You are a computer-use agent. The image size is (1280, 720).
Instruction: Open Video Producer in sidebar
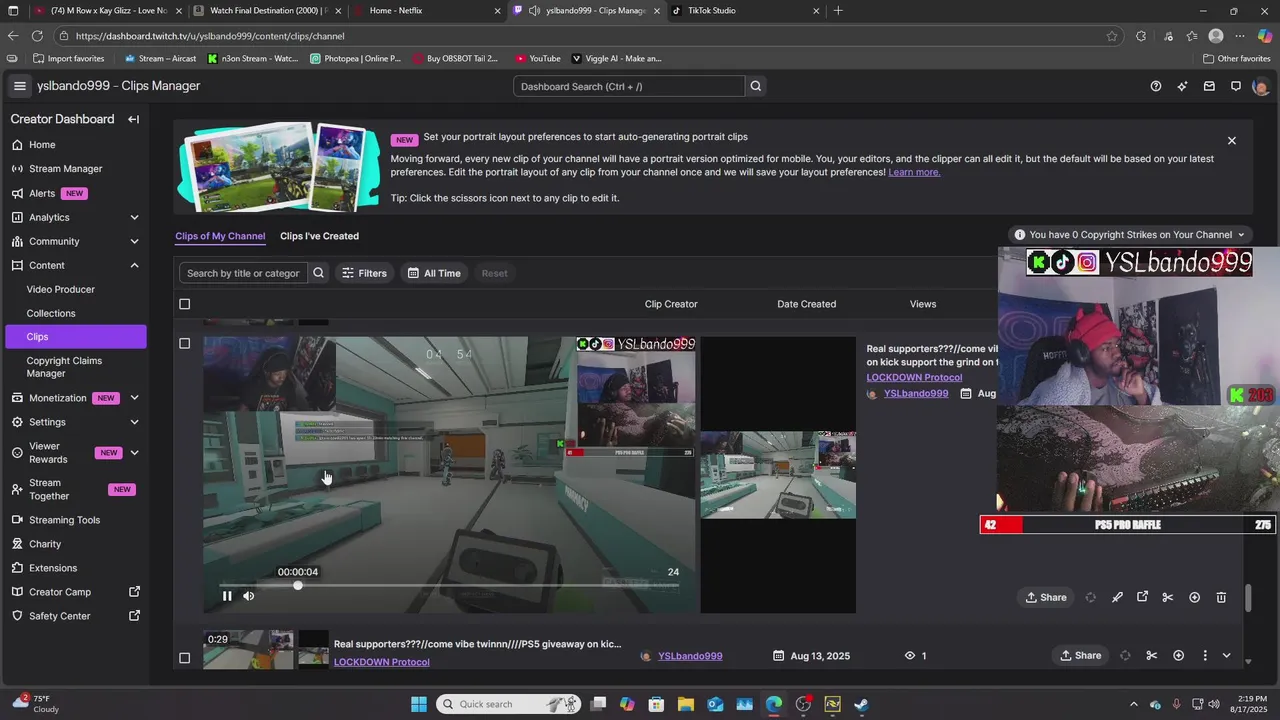click(61, 289)
